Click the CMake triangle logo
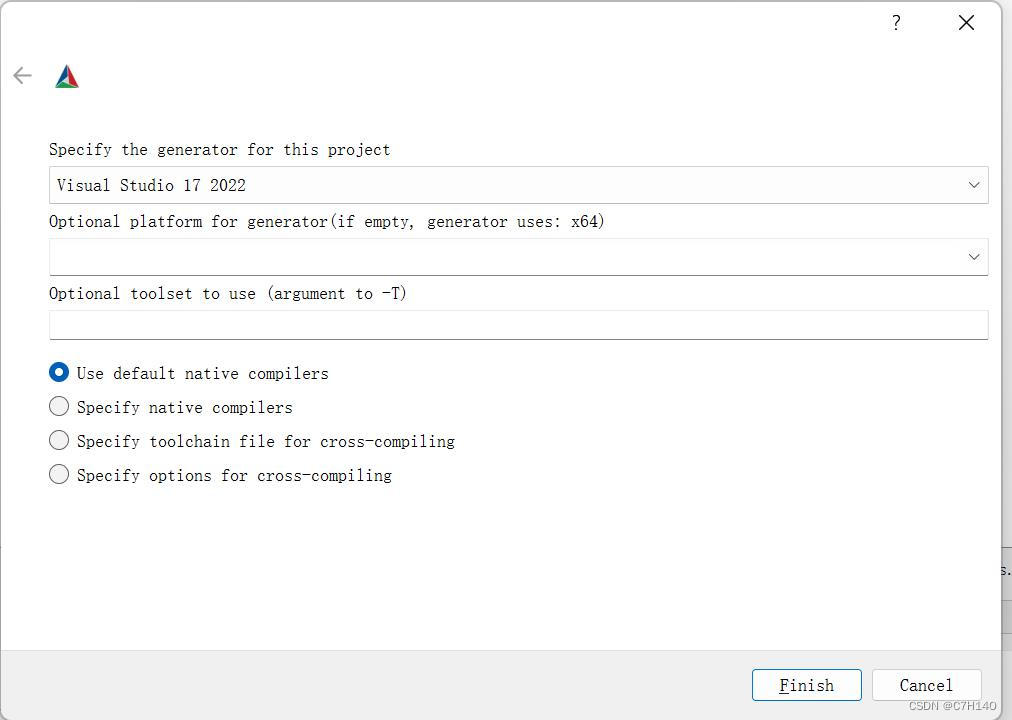The width and height of the screenshot is (1012, 720). (x=66, y=75)
